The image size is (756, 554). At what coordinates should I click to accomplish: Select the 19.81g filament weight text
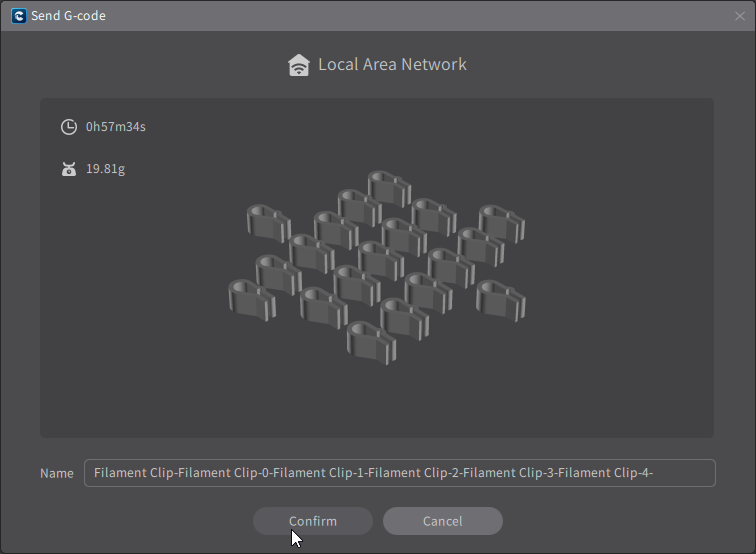[x=106, y=169]
